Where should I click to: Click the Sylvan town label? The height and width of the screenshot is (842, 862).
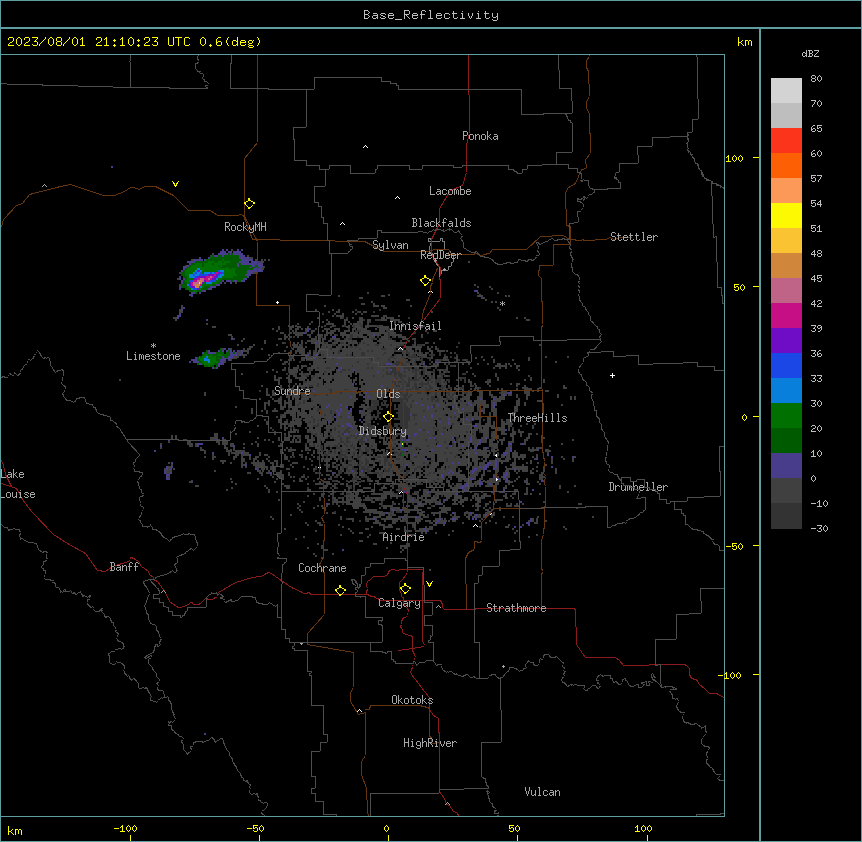tap(390, 245)
